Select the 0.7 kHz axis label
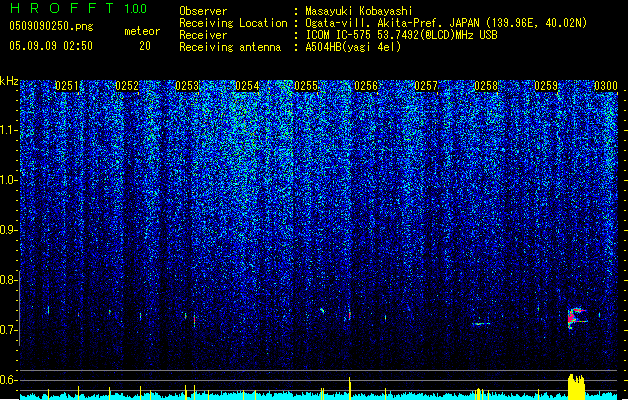The width and height of the screenshot is (629, 400). pos(9,330)
